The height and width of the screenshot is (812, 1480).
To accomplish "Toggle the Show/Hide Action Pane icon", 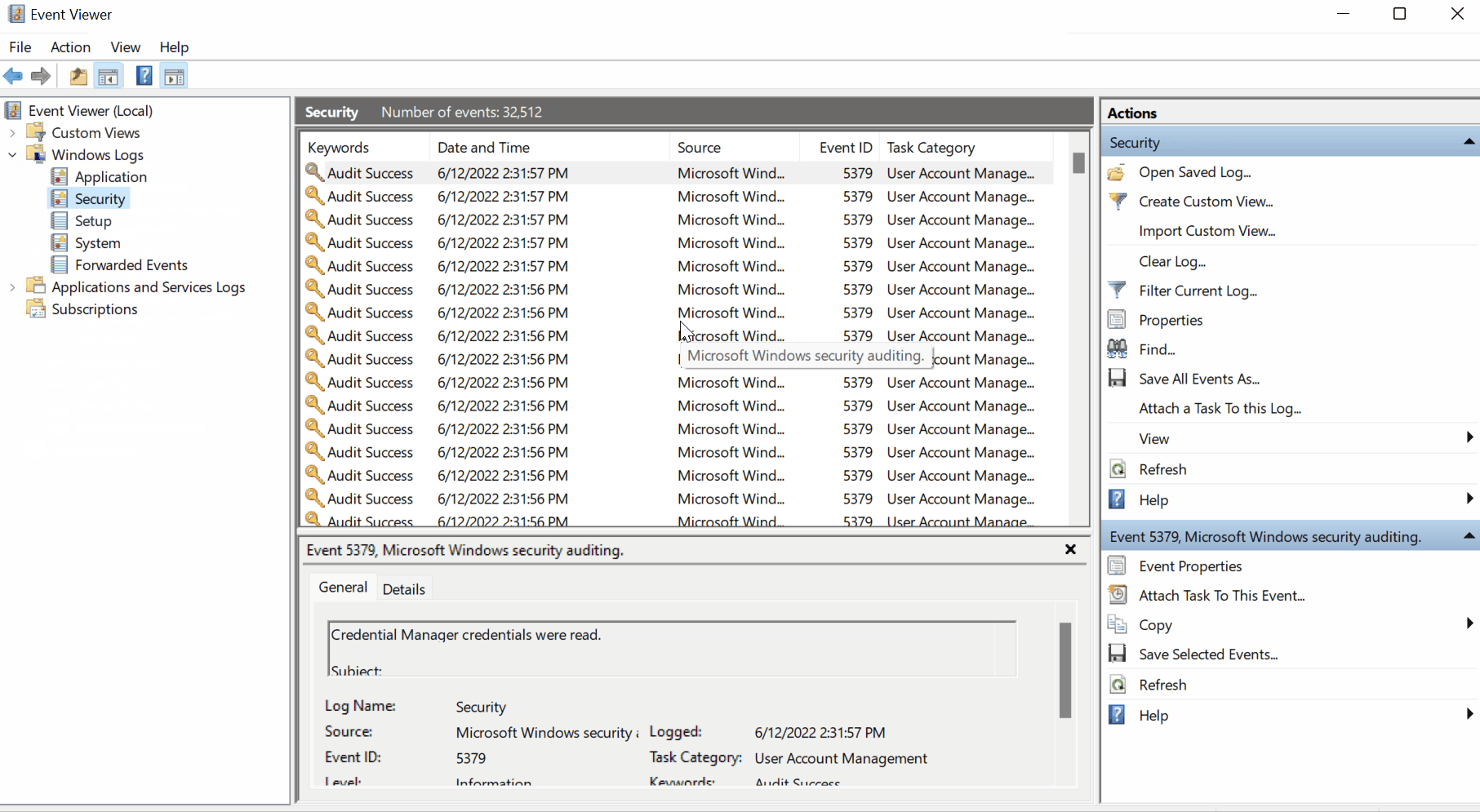I will 174,77.
